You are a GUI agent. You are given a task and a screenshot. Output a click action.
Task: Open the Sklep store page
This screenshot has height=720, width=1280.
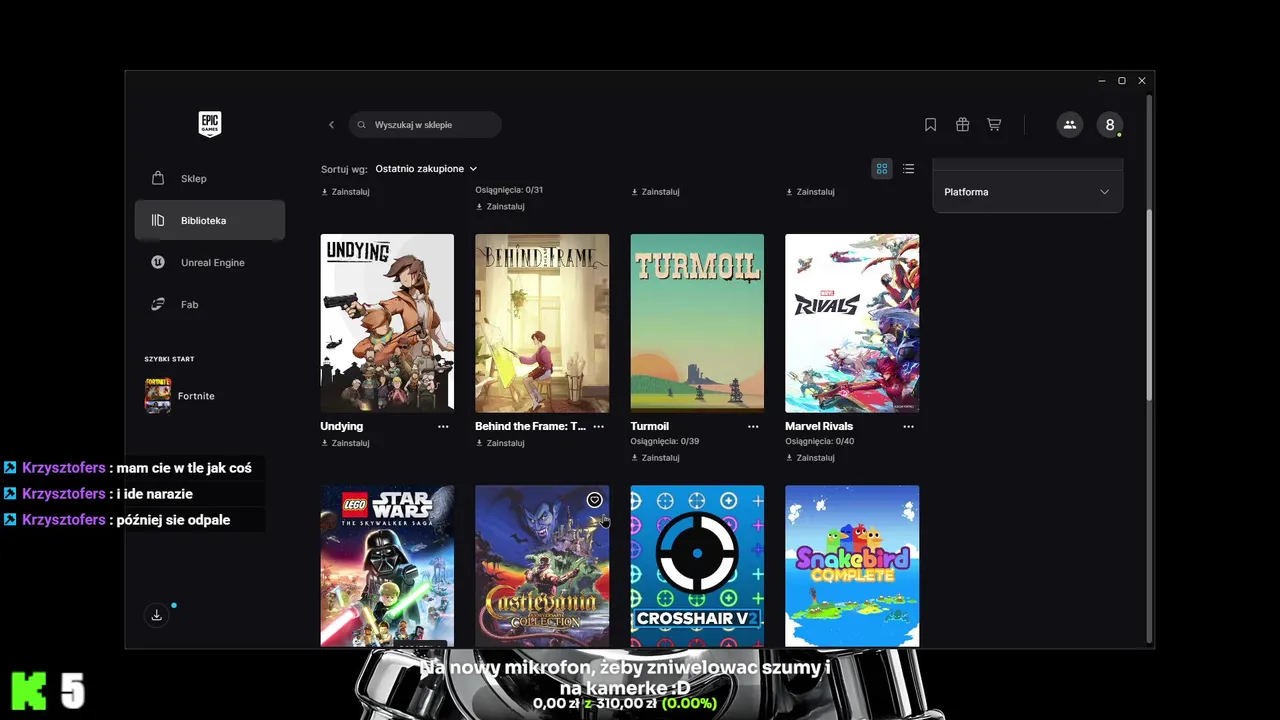pyautogui.click(x=210, y=178)
